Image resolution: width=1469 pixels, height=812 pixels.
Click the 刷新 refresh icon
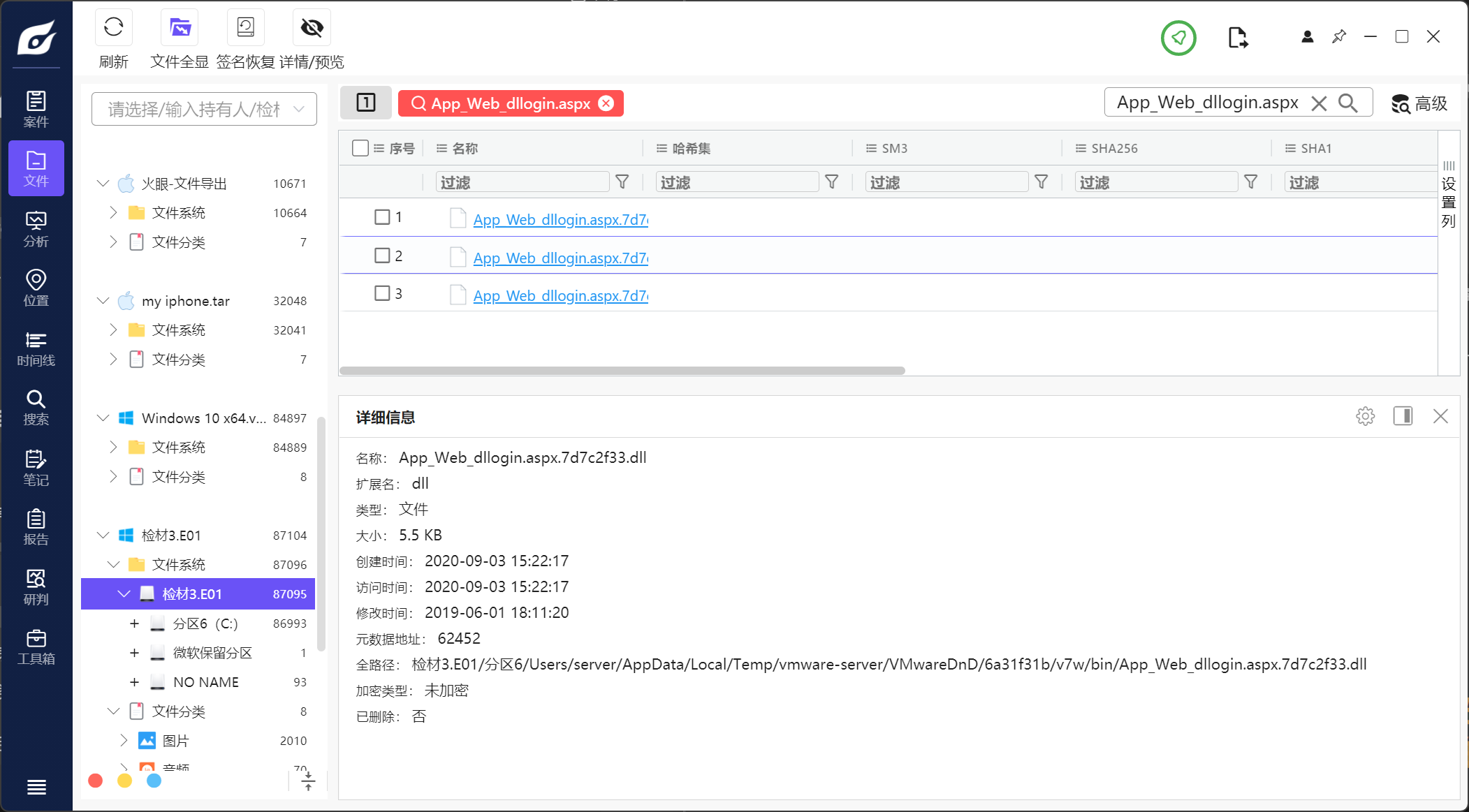click(x=113, y=28)
